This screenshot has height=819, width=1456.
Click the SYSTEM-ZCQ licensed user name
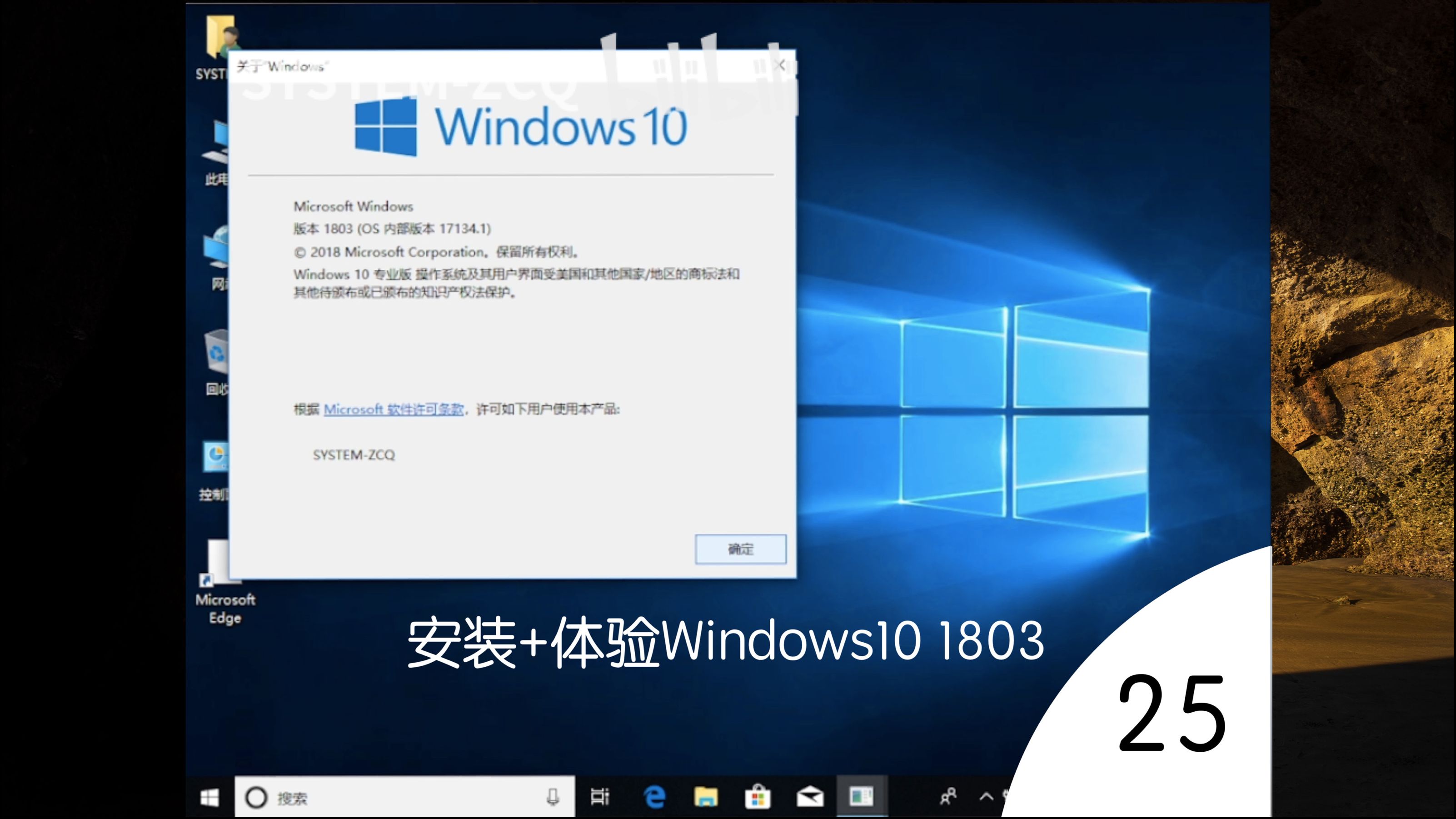(x=354, y=455)
